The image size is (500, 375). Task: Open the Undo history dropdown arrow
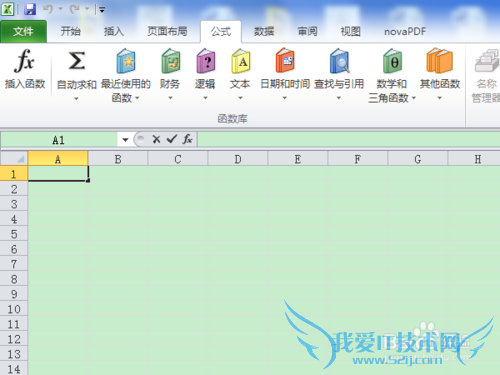click(x=60, y=9)
